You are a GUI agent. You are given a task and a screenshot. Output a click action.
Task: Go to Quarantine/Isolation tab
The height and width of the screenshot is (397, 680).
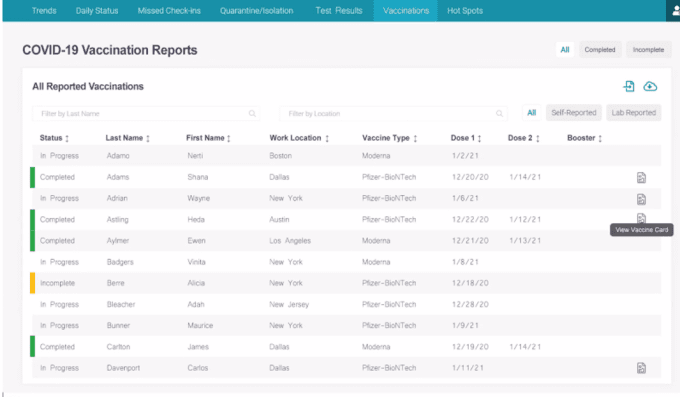(256, 10)
